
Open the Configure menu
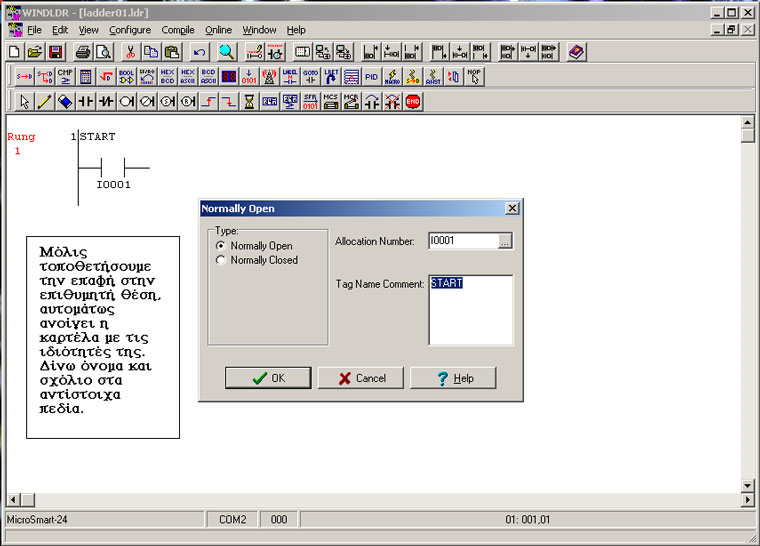130,30
